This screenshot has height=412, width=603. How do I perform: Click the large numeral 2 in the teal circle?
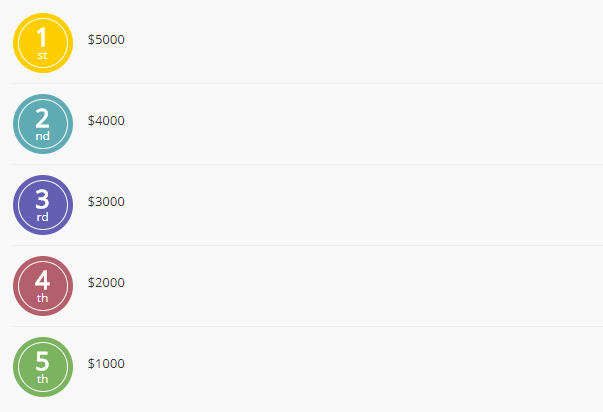click(x=42, y=117)
